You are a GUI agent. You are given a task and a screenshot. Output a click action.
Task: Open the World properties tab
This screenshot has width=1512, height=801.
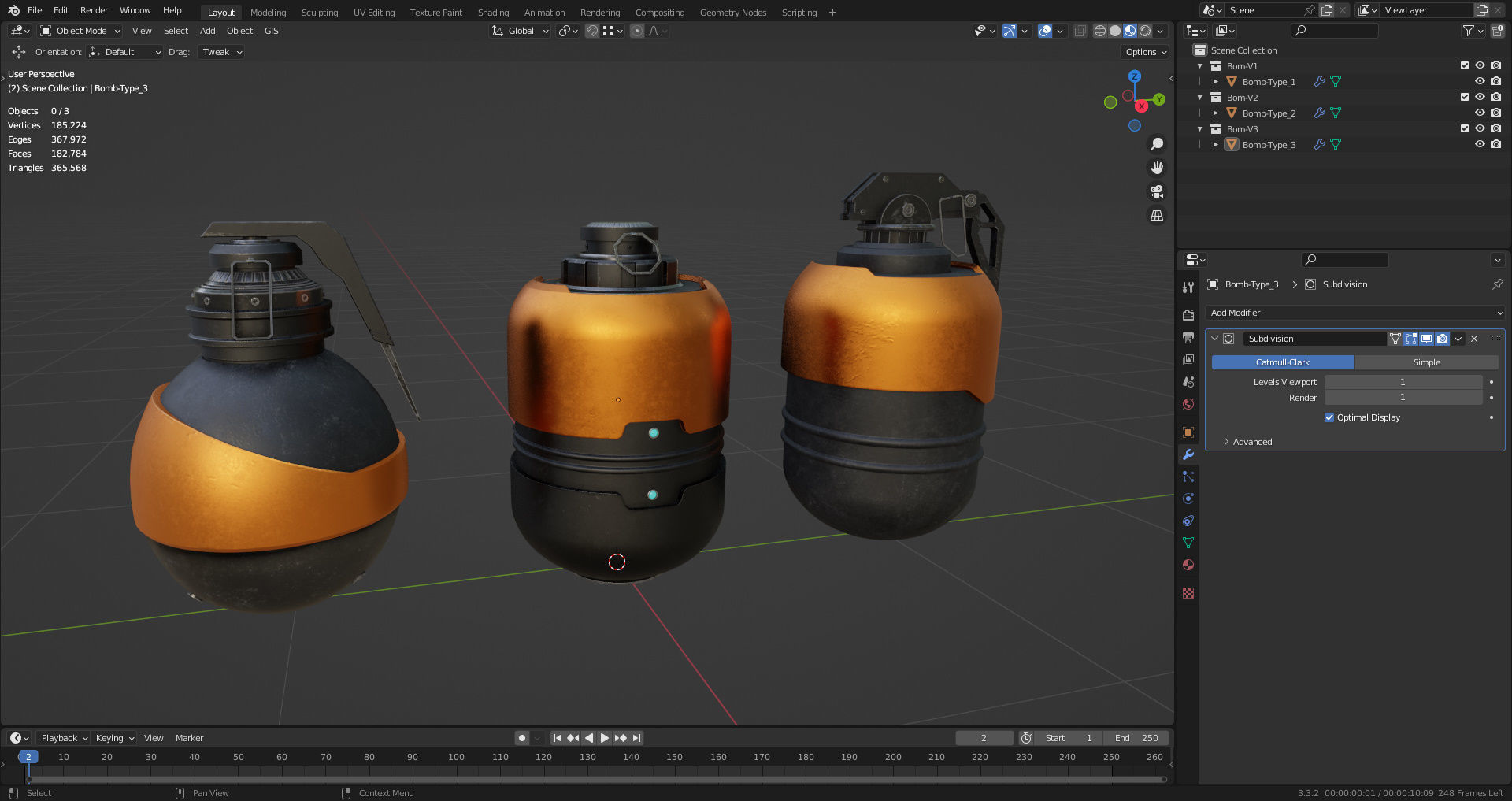pos(1188,403)
